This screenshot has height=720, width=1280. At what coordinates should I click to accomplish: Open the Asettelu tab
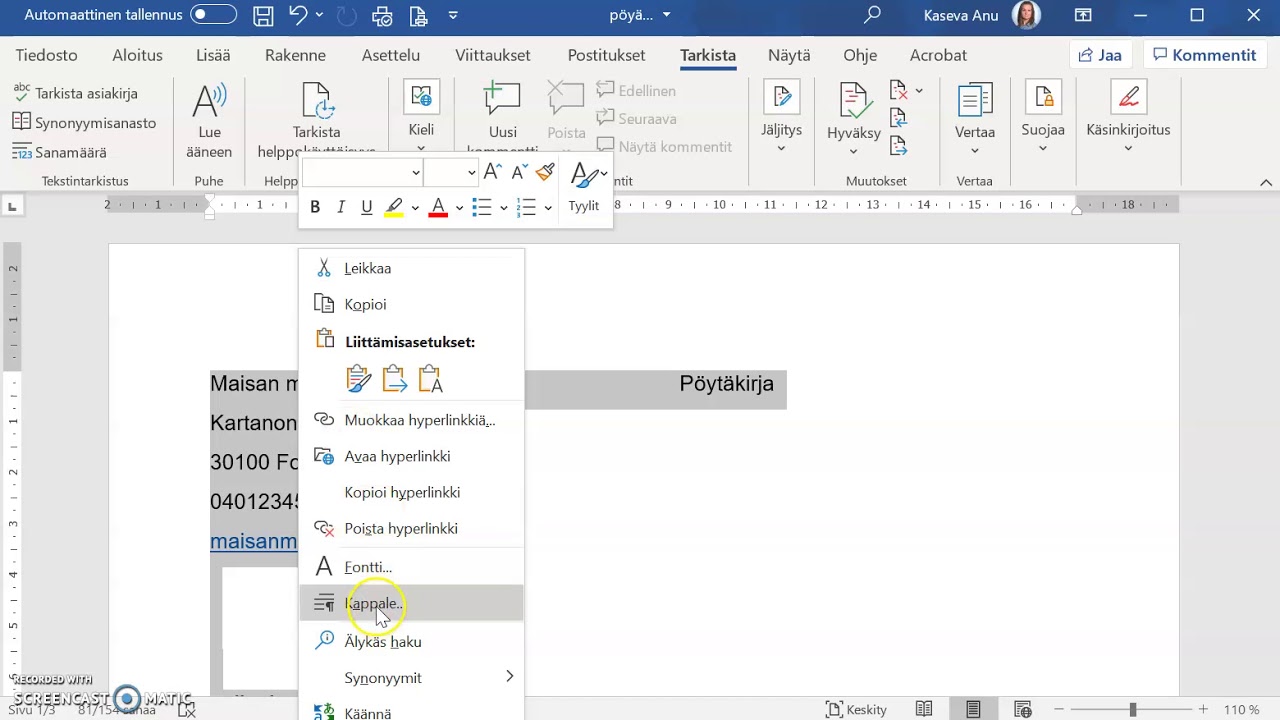click(x=391, y=55)
